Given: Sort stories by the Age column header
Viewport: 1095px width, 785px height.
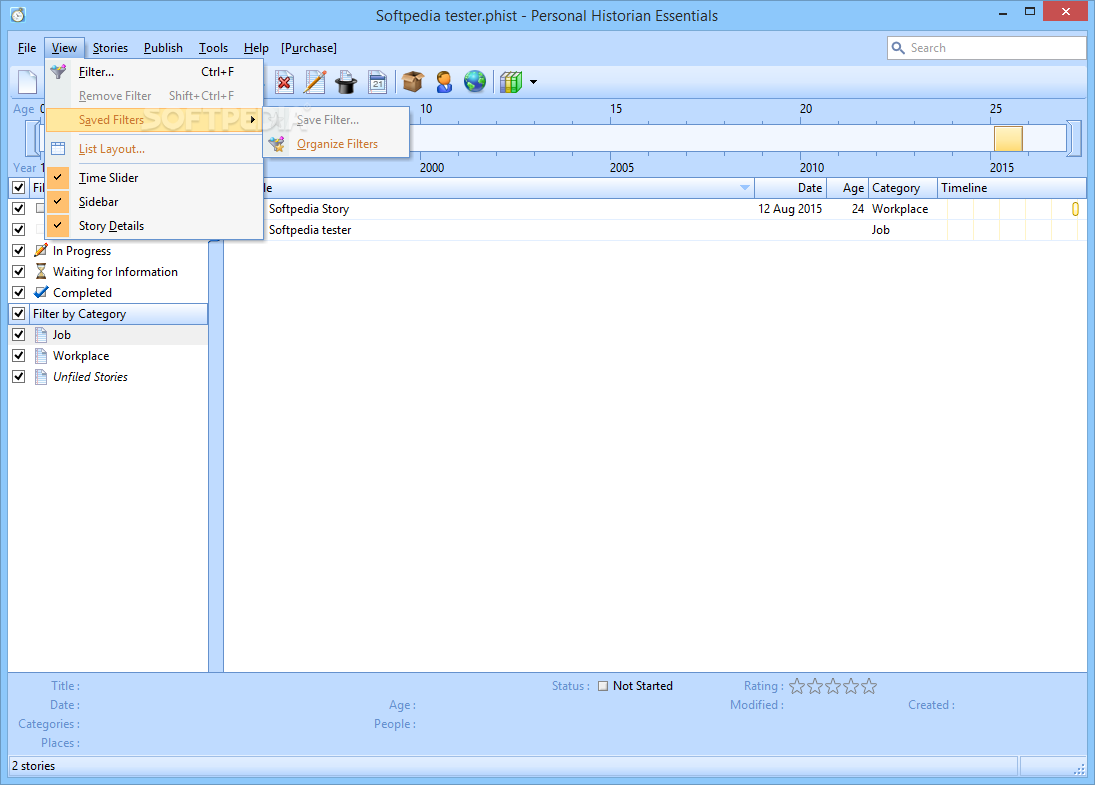Looking at the screenshot, I should tap(847, 187).
